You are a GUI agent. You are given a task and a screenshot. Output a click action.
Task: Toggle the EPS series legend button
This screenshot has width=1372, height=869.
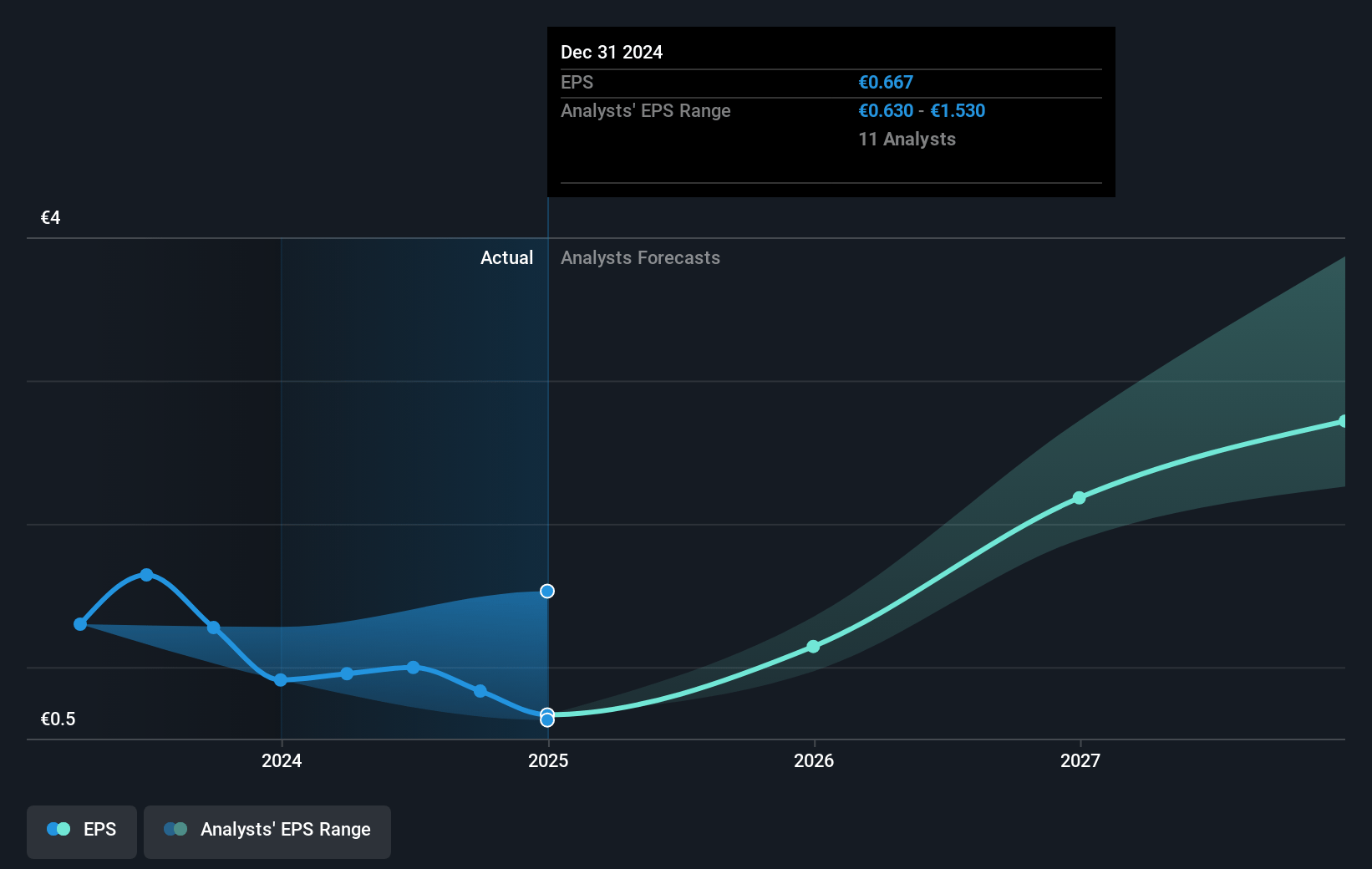[x=82, y=830]
